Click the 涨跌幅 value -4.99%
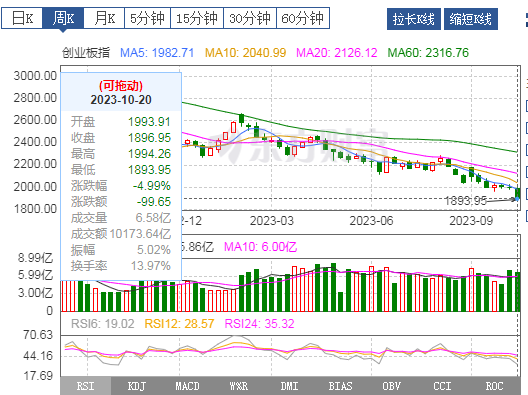Viewport: 528px width, 395px height. point(152,186)
